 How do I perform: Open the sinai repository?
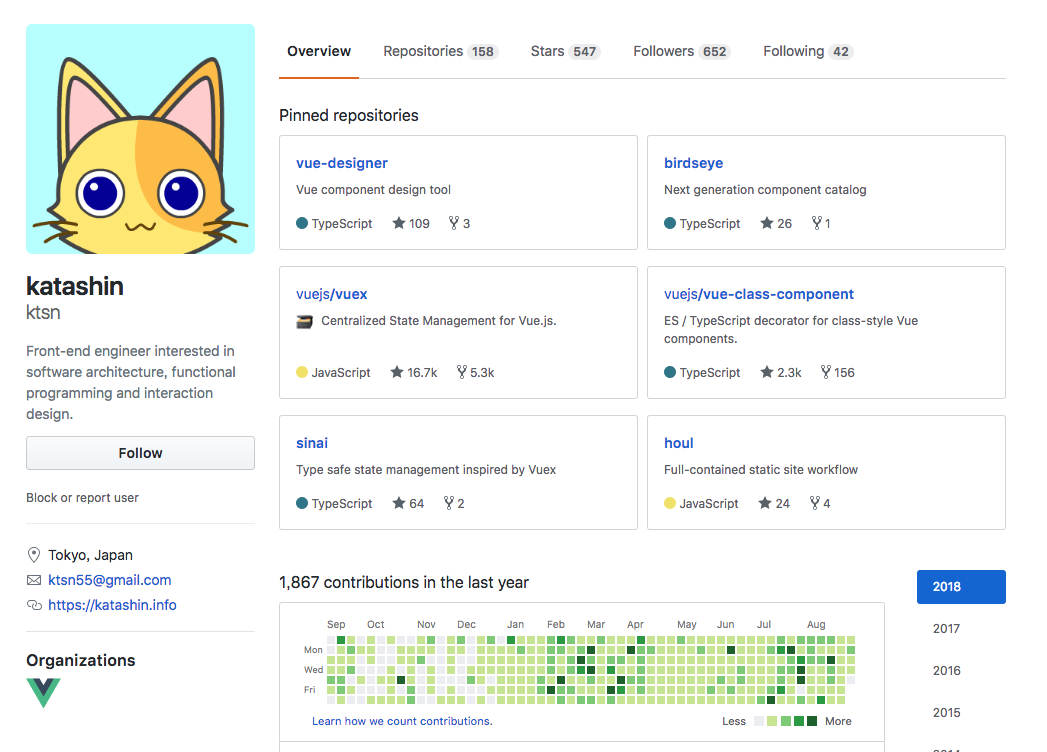tap(312, 443)
